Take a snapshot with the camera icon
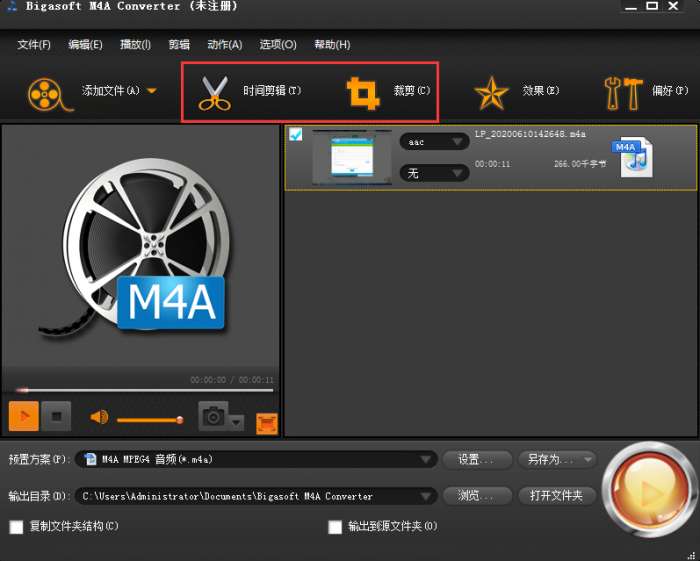The height and width of the screenshot is (561, 700). (213, 416)
